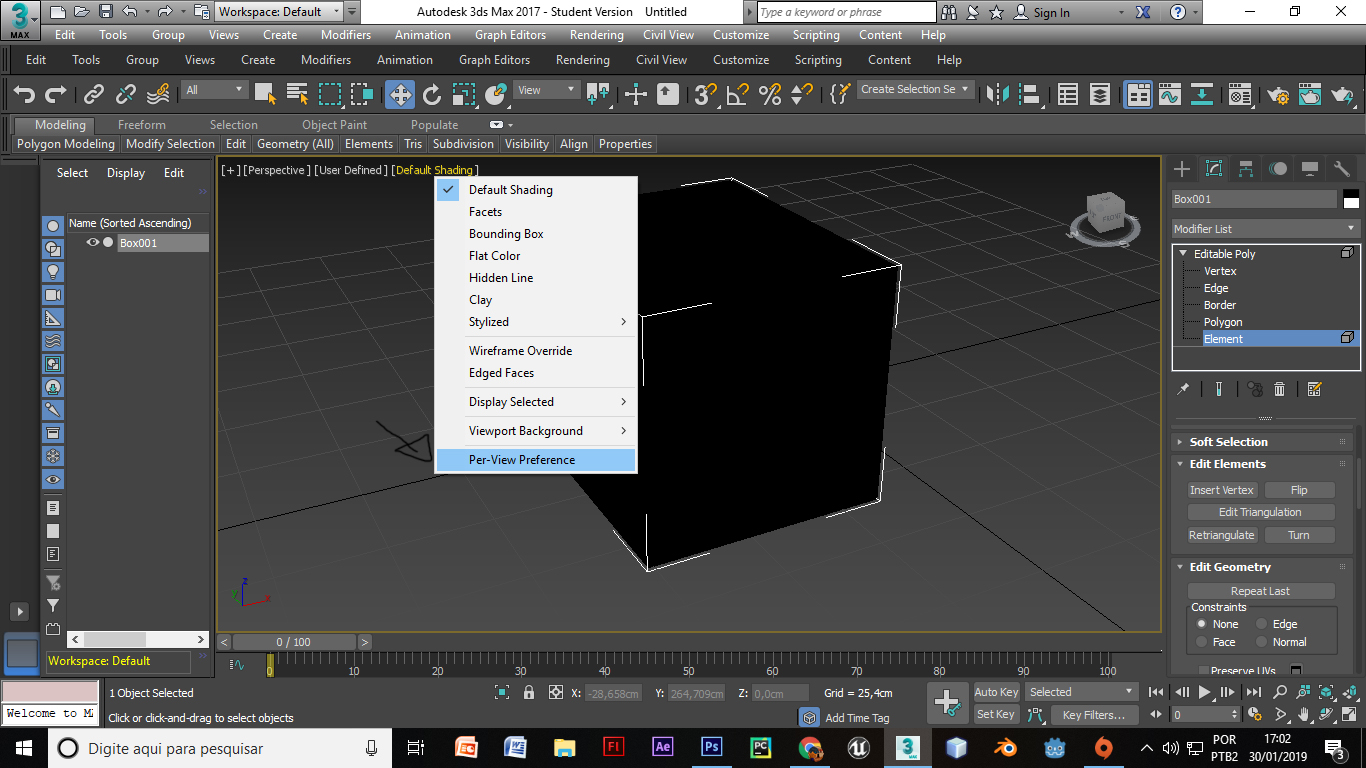The width and height of the screenshot is (1366, 768).
Task: Click the Select and Rotate tool
Action: pos(432,94)
